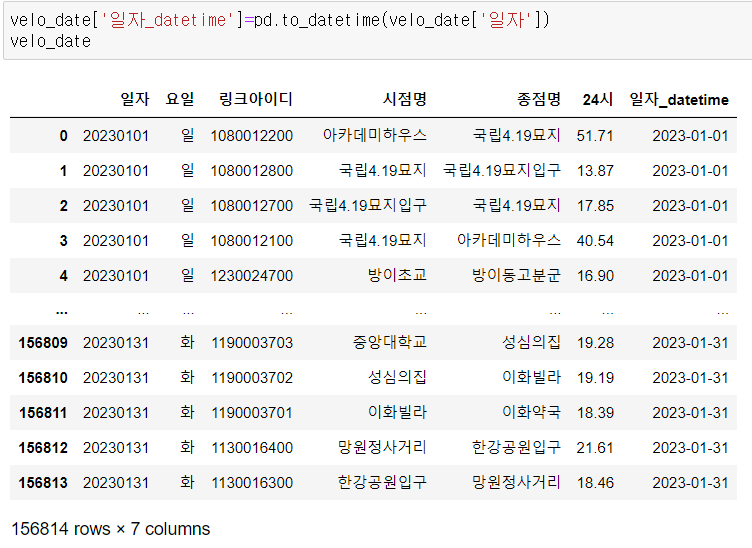Click the 24시 value 18.46
Image resolution: width=752 pixels, height=548 pixels.
[595, 483]
